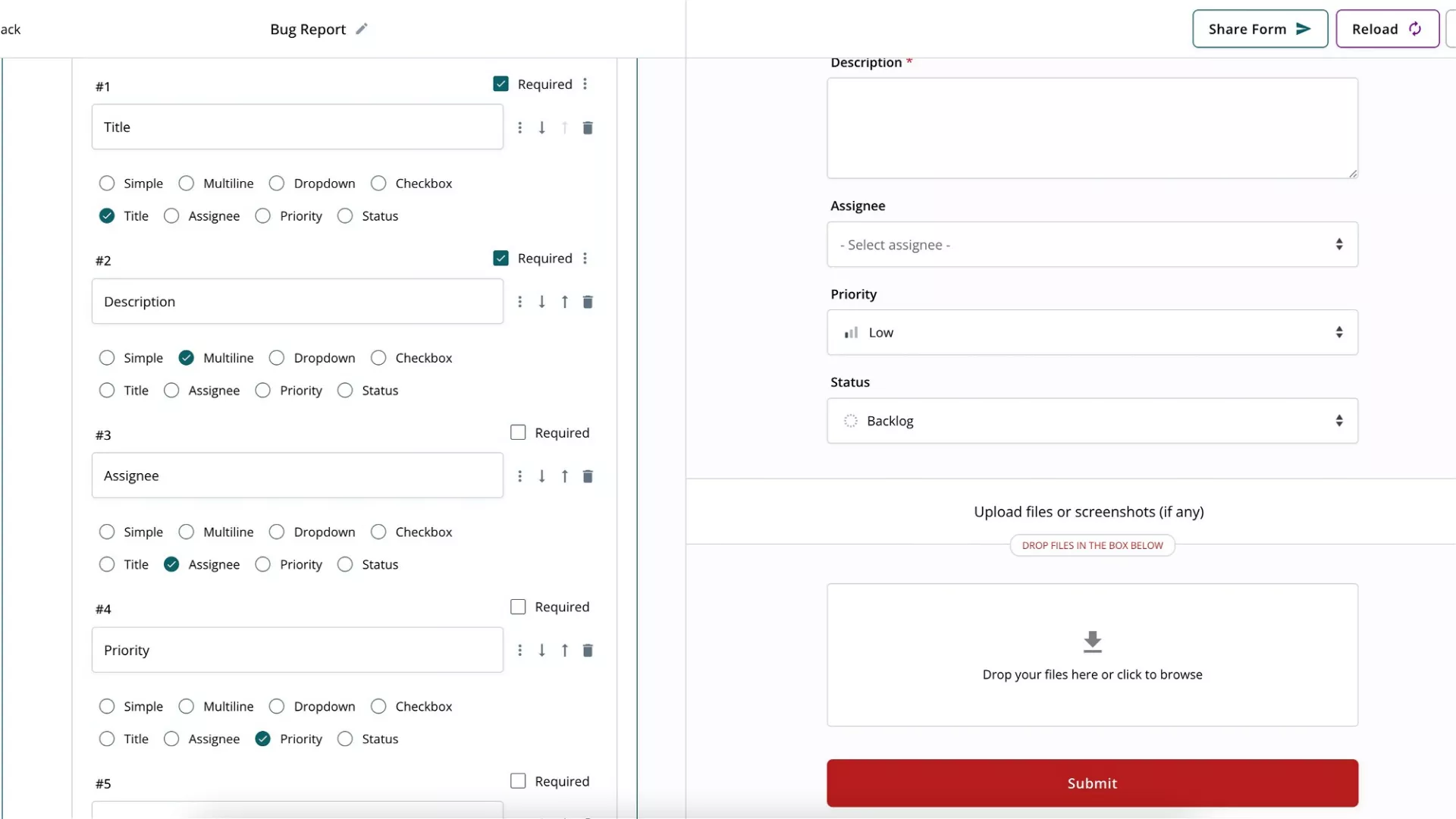The image size is (1456, 819).
Task: Open three-dot options beside Priority field name
Action: [519, 651]
